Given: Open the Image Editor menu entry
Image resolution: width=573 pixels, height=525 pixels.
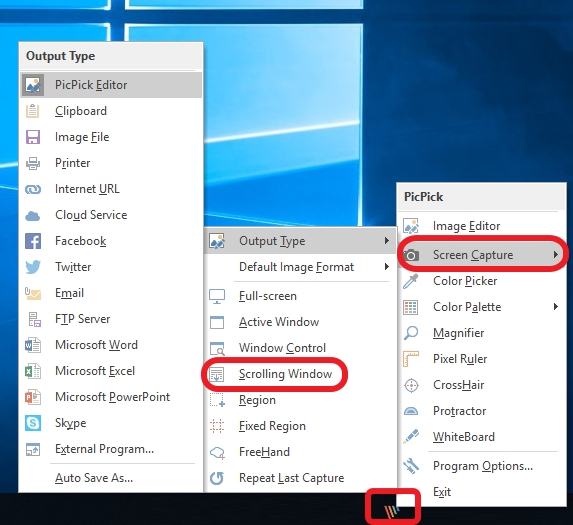Looking at the screenshot, I should (482, 226).
